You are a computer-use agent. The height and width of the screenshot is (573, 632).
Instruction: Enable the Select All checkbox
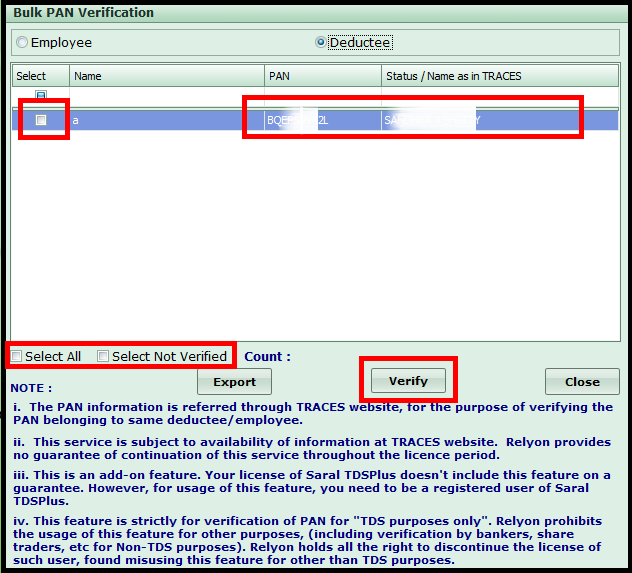pyautogui.click(x=16, y=356)
